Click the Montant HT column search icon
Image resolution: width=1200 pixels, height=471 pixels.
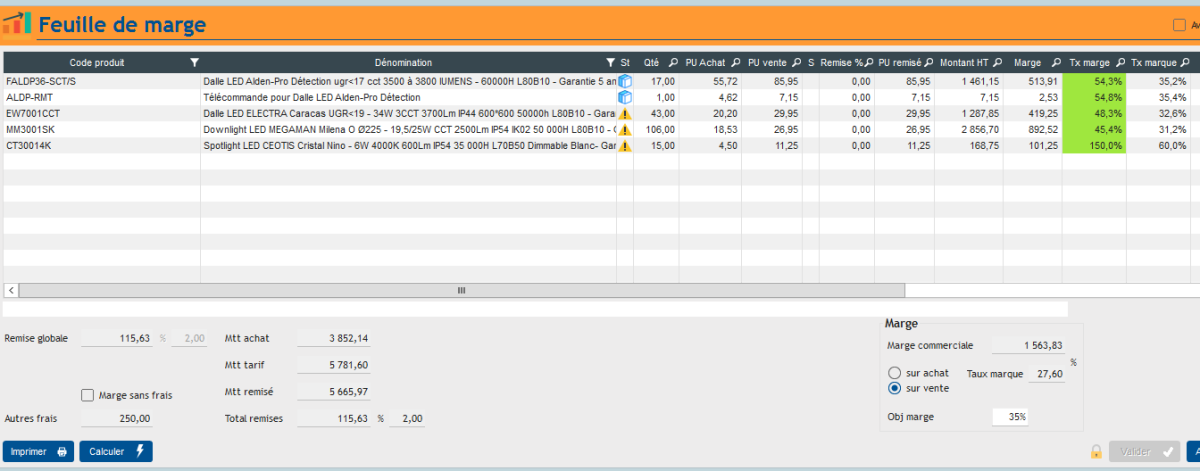[995, 62]
